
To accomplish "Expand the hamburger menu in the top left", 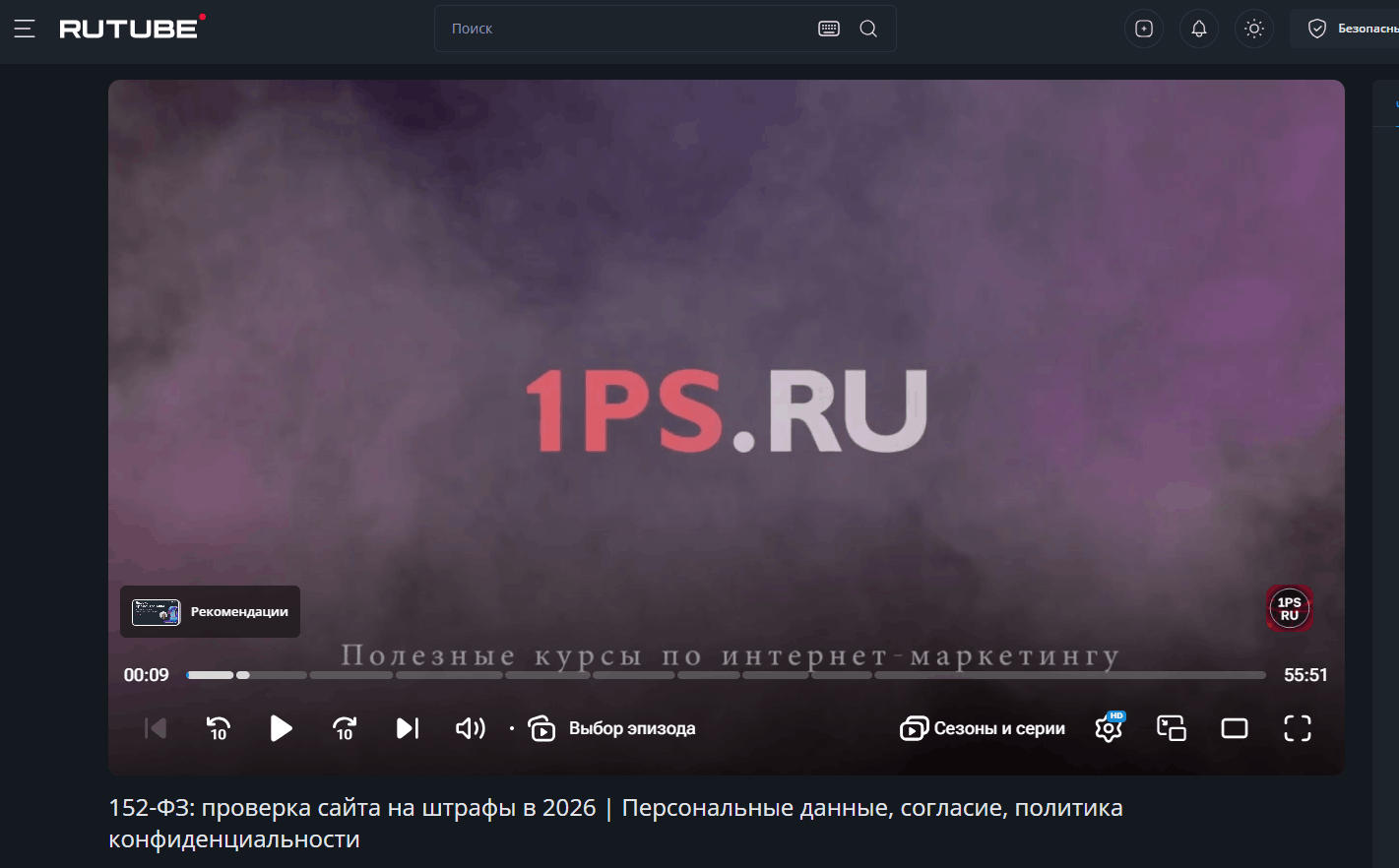I will tap(25, 29).
